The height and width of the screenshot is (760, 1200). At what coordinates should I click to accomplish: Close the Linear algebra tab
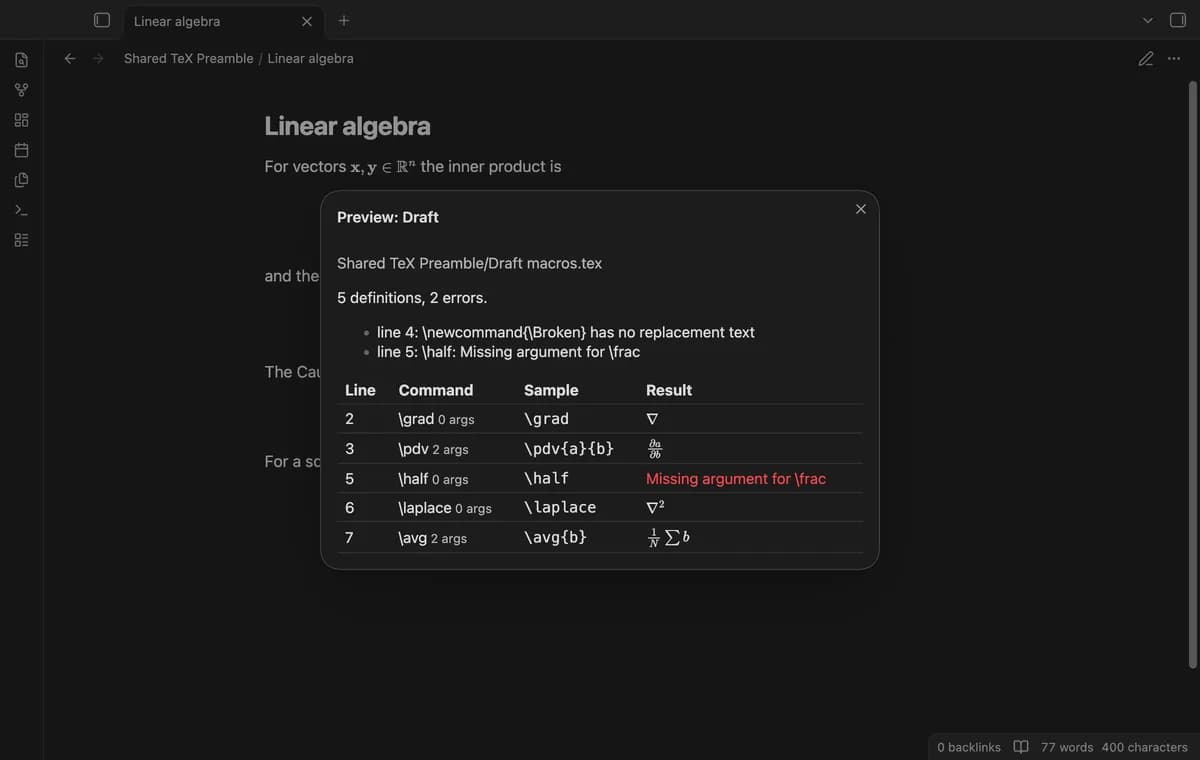(x=307, y=21)
